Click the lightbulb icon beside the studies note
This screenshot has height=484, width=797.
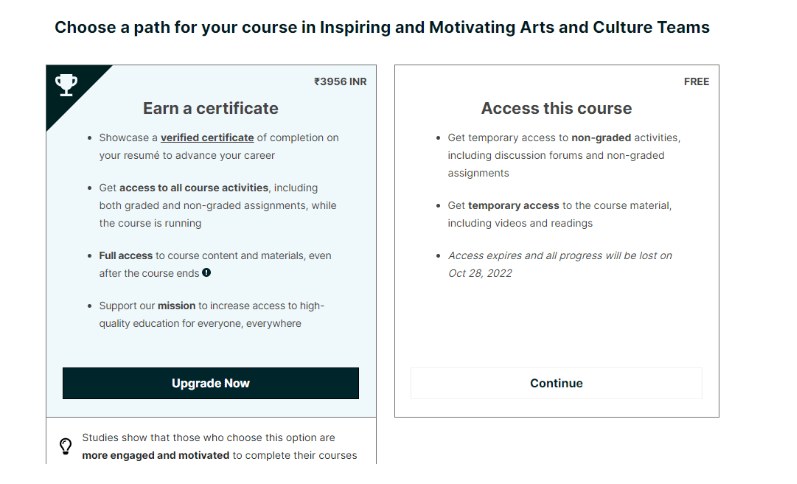coord(66,446)
